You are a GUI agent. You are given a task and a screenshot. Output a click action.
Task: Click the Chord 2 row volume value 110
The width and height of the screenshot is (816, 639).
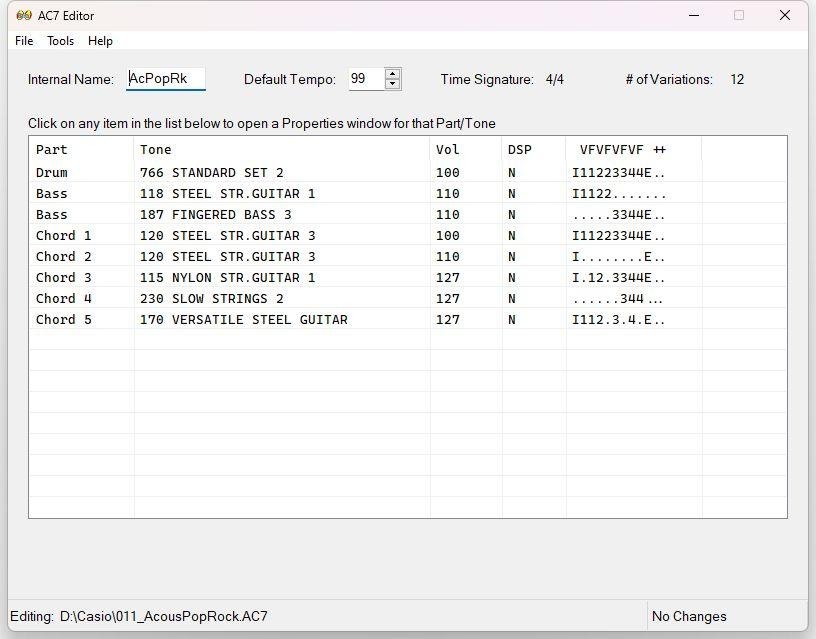(447, 257)
